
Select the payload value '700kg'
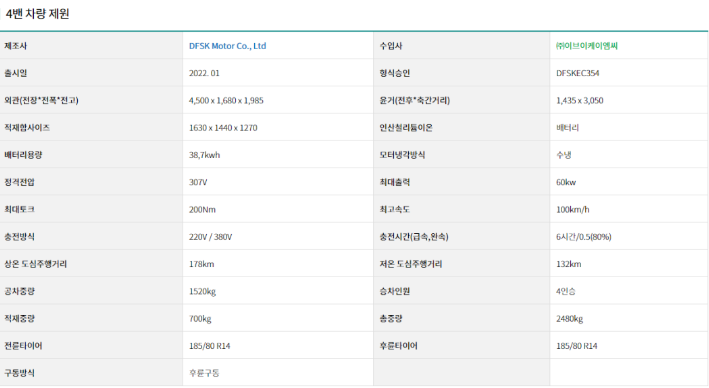tap(200, 318)
